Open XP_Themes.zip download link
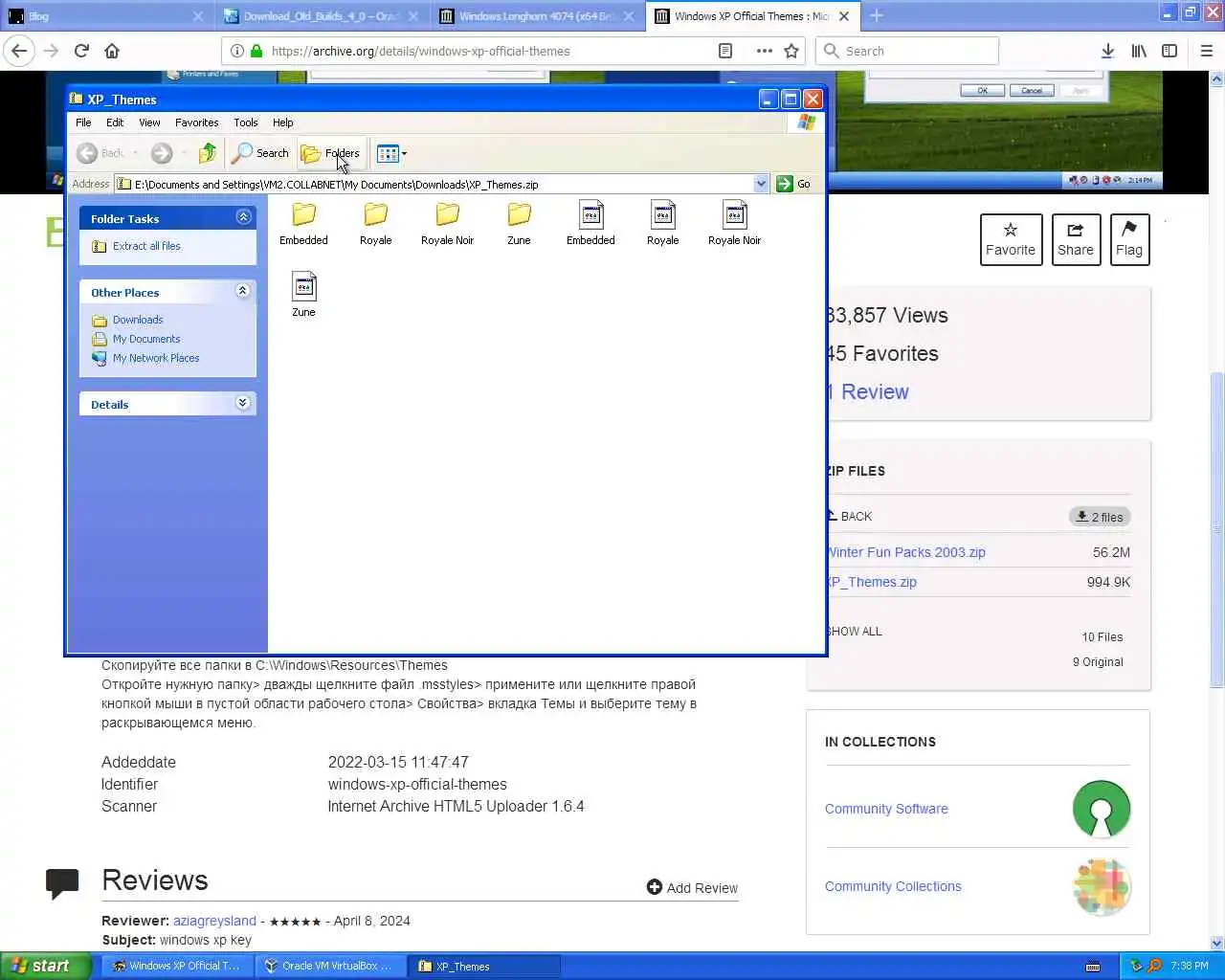Viewport: 1225px width, 980px height. pos(872,582)
